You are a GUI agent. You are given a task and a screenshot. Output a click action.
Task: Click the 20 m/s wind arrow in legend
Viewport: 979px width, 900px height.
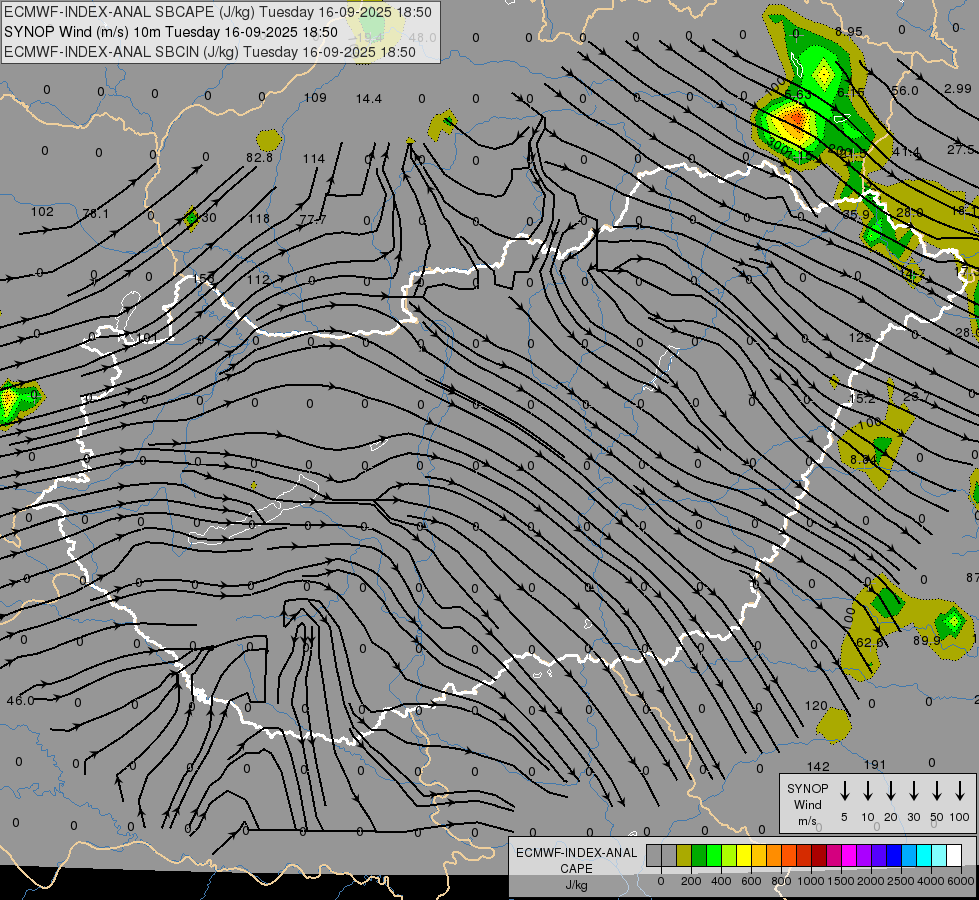(x=890, y=791)
